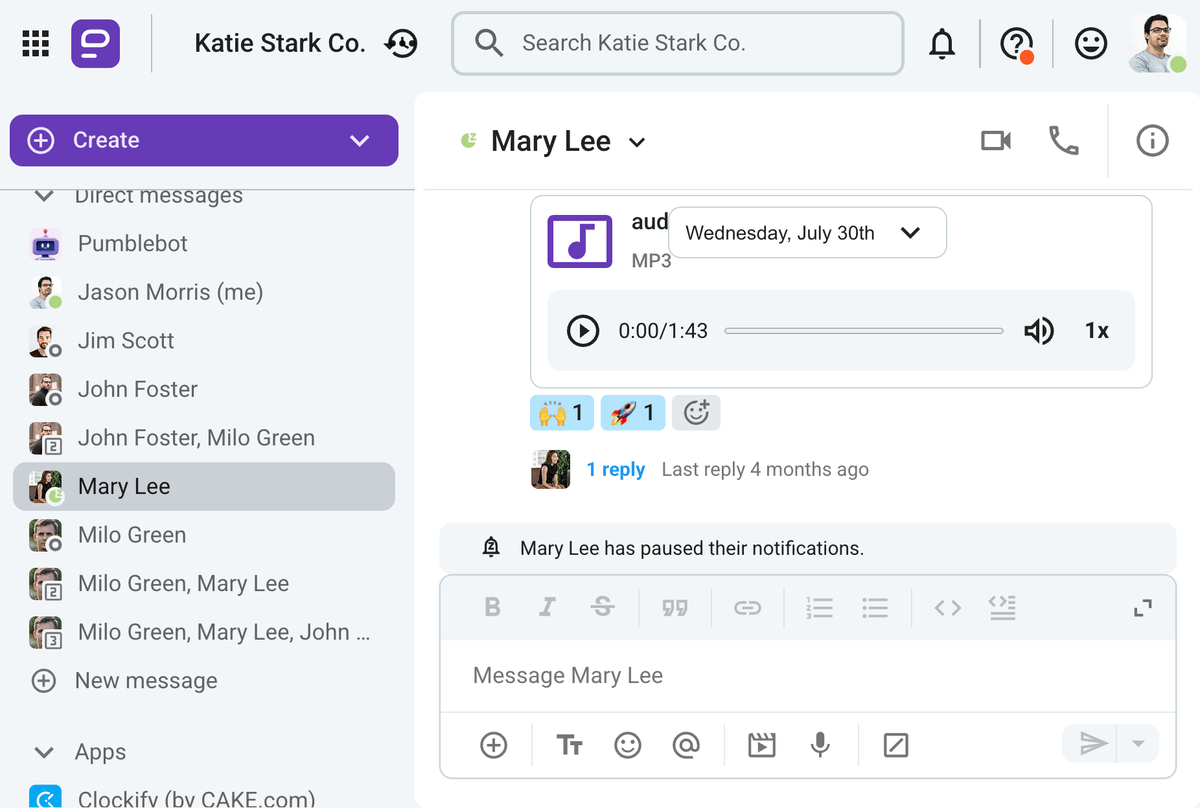
Task: Open the Jim Scott direct message
Action: [x=126, y=341]
